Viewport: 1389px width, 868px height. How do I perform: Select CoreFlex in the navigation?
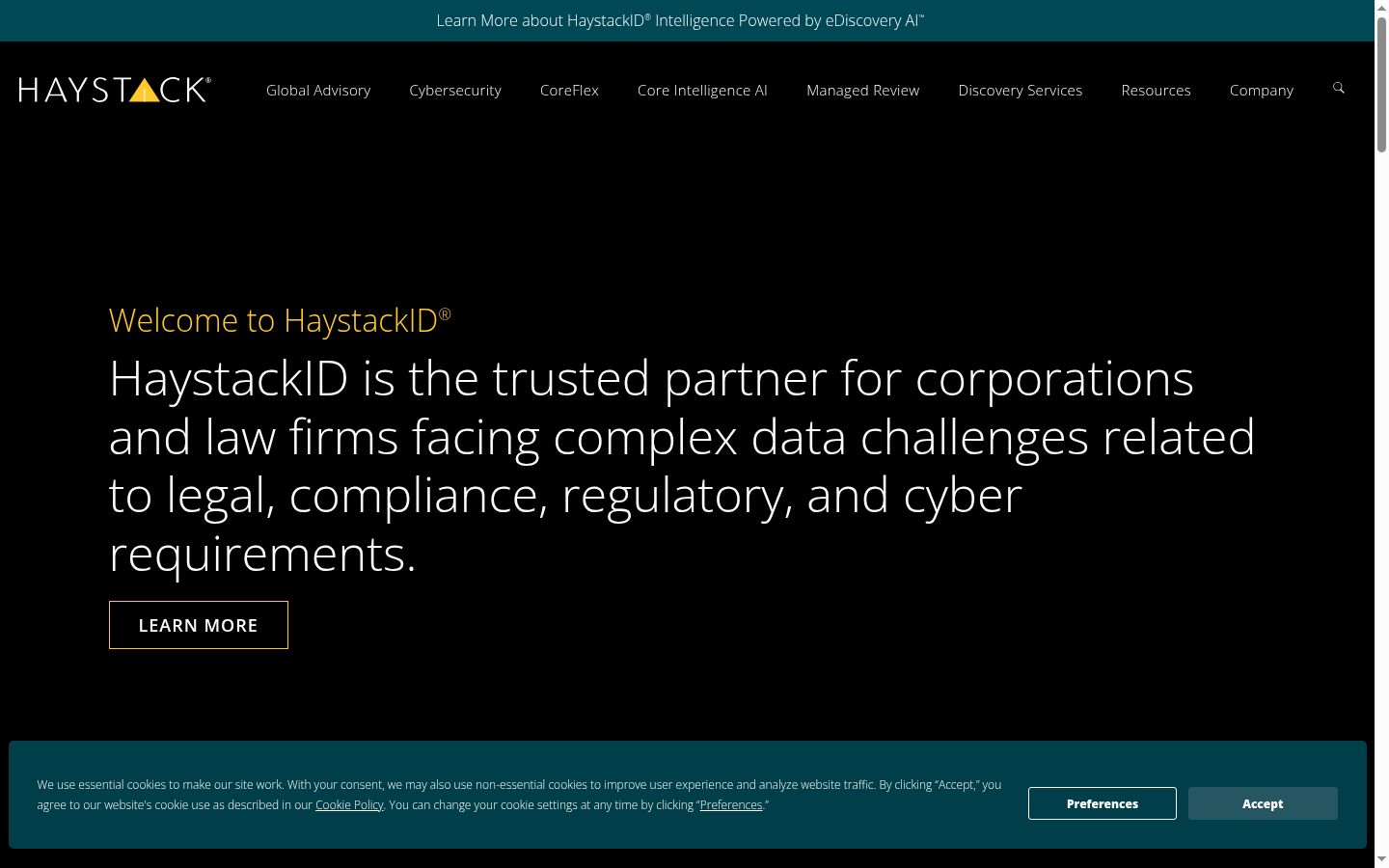pos(569,90)
